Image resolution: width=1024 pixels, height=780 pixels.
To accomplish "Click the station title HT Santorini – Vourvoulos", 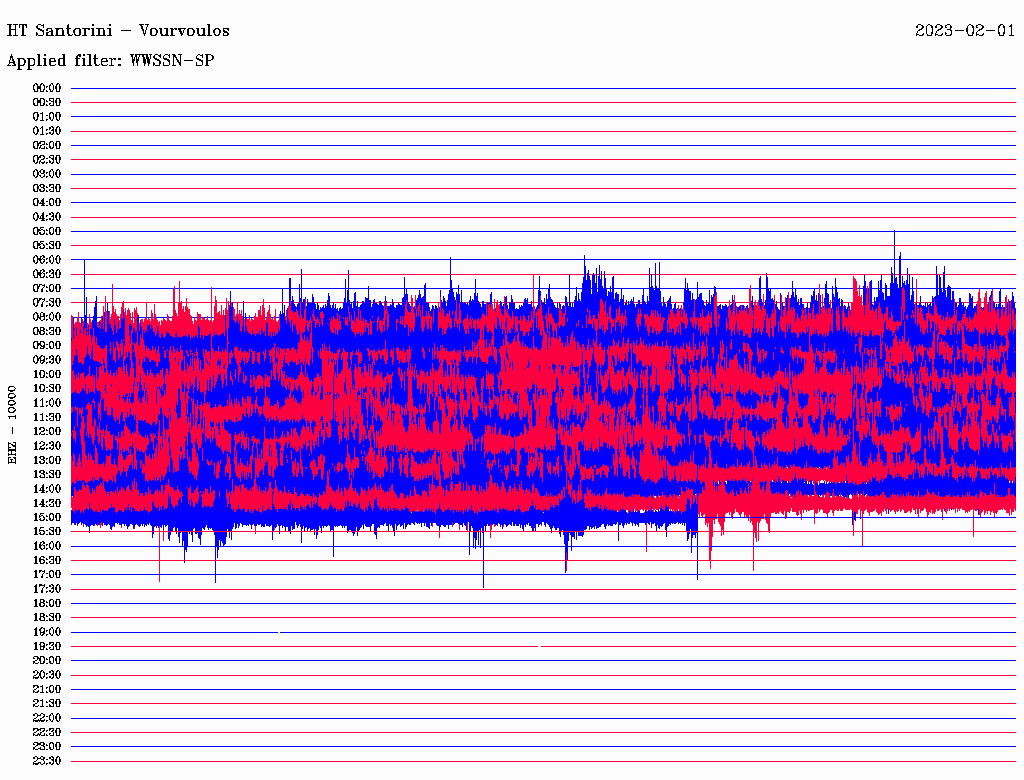I will (118, 31).
